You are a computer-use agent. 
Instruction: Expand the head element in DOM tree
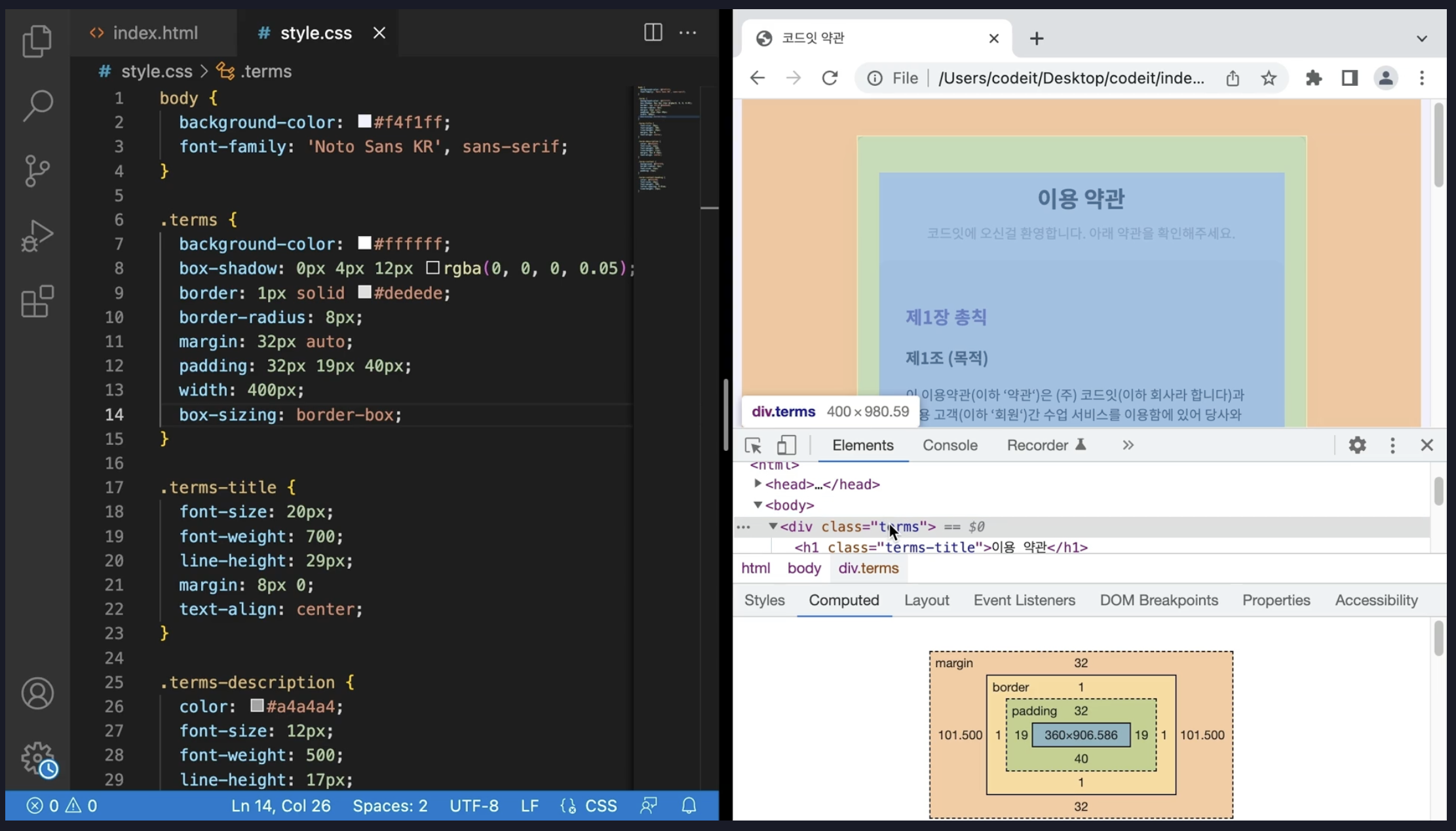click(757, 484)
